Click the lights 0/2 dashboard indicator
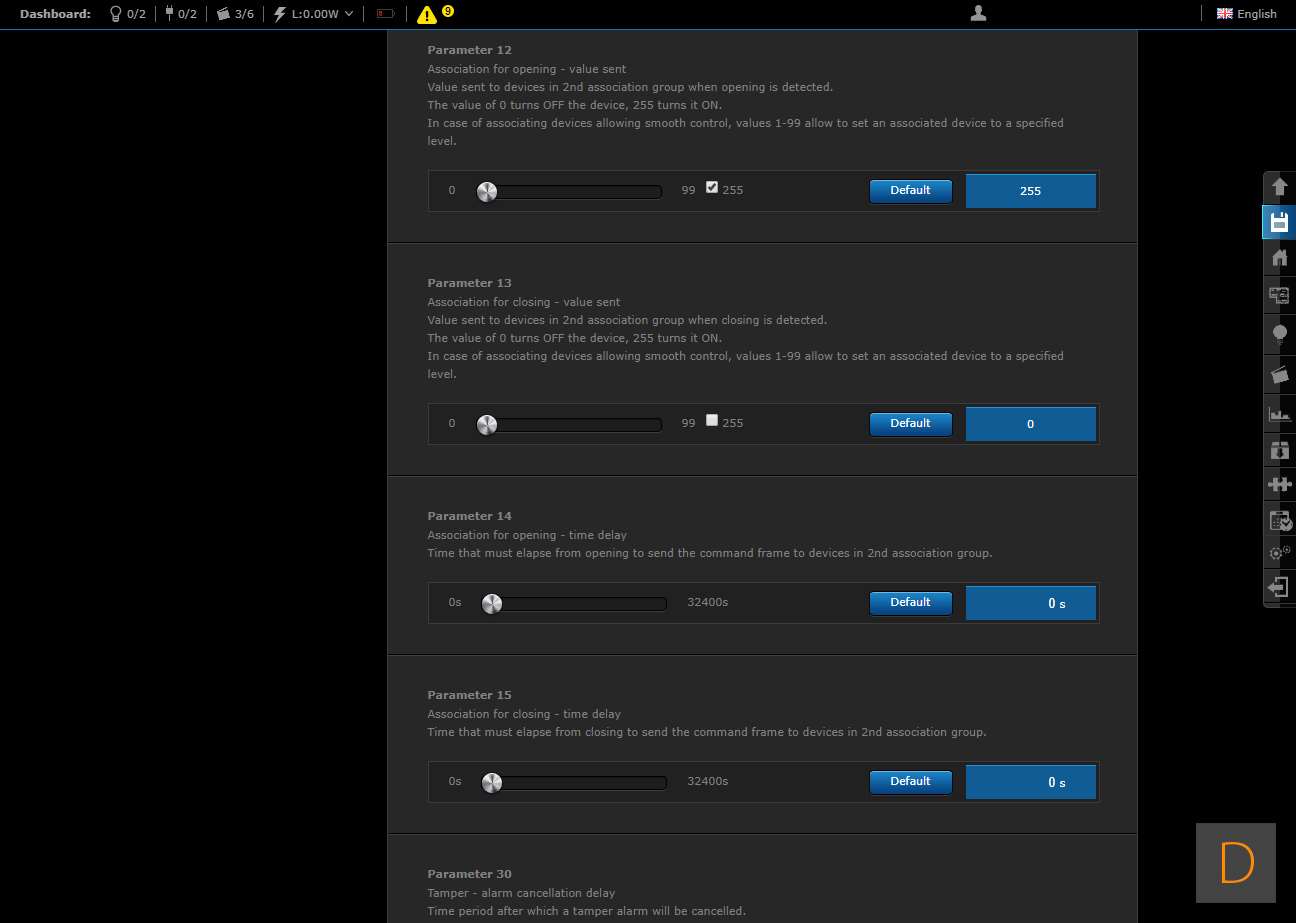 (x=127, y=14)
